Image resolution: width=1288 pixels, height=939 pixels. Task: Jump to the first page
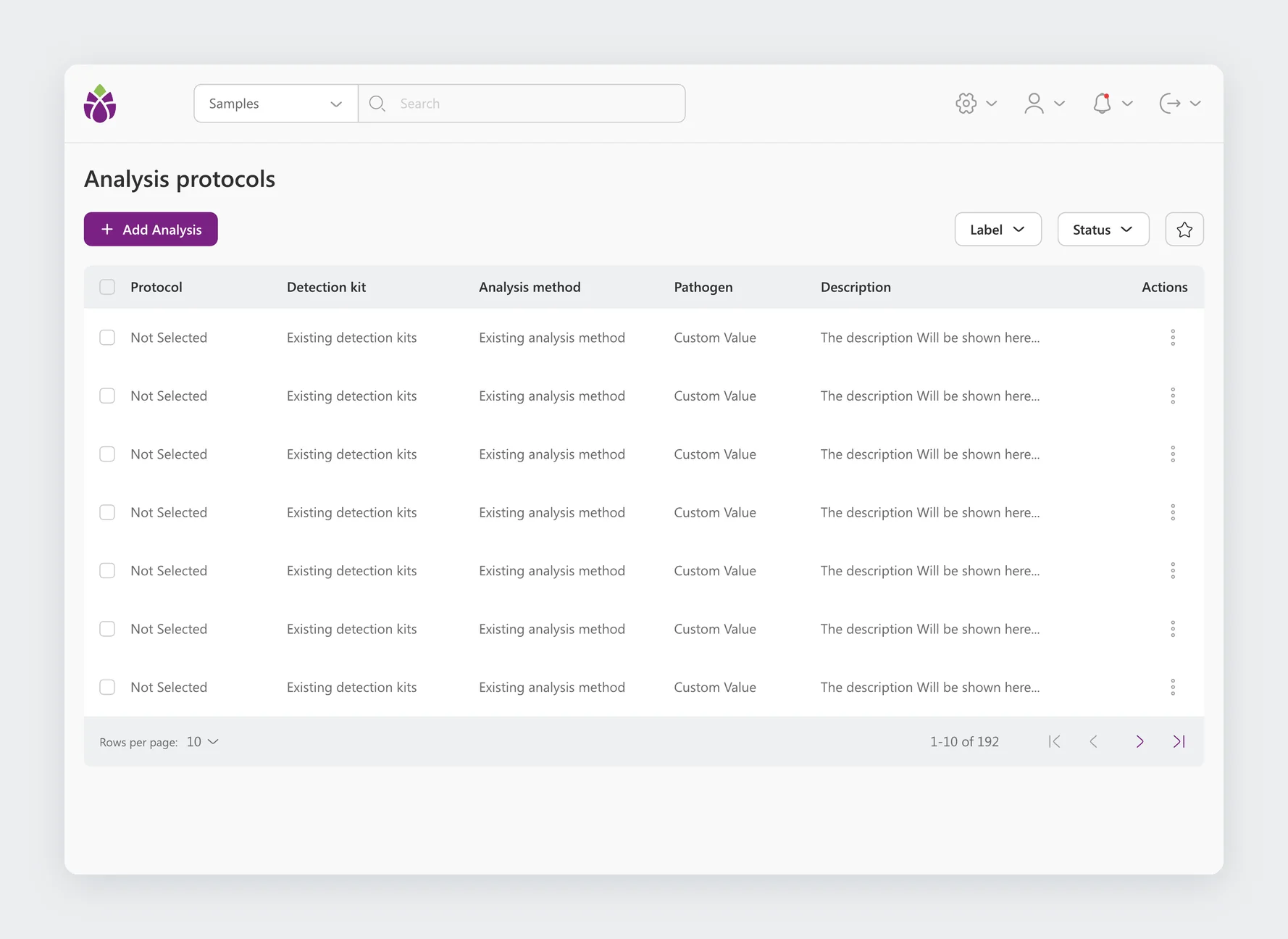coord(1055,741)
